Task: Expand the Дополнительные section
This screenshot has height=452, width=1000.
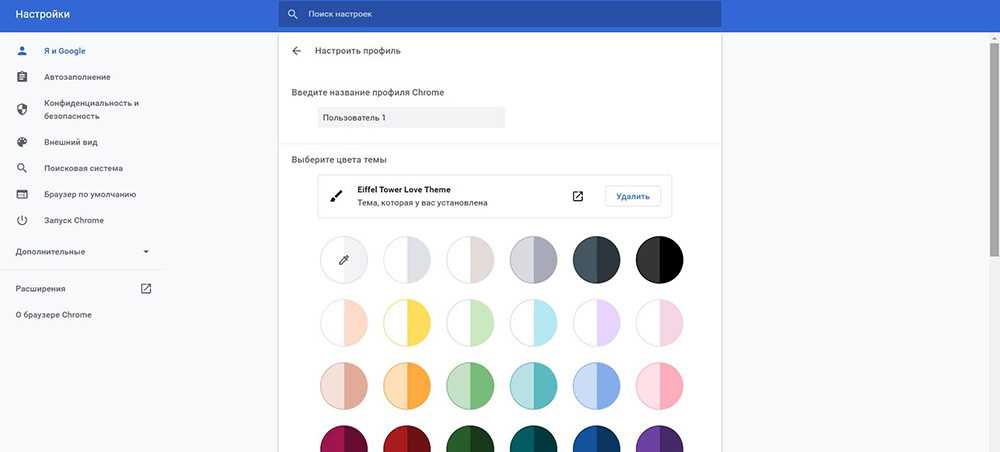Action: click(146, 252)
